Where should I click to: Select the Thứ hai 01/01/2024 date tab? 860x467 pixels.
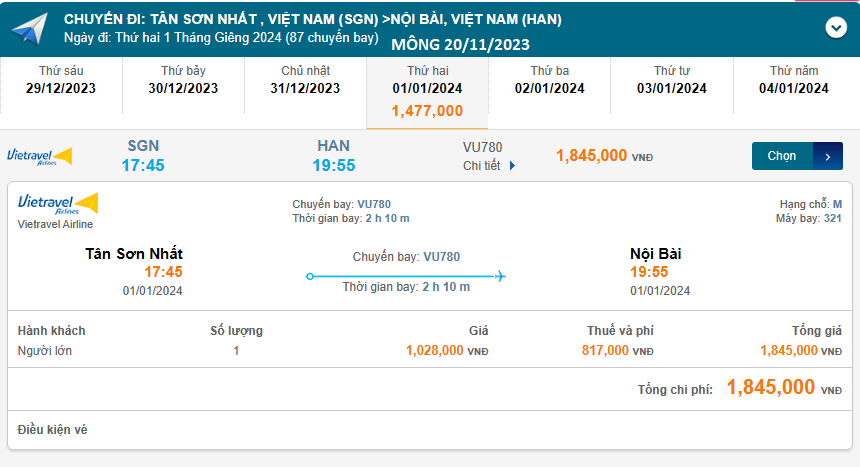pos(427,92)
